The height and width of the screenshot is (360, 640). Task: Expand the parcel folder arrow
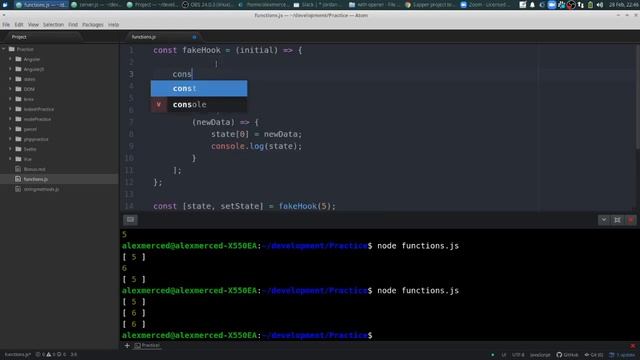(x=11, y=129)
